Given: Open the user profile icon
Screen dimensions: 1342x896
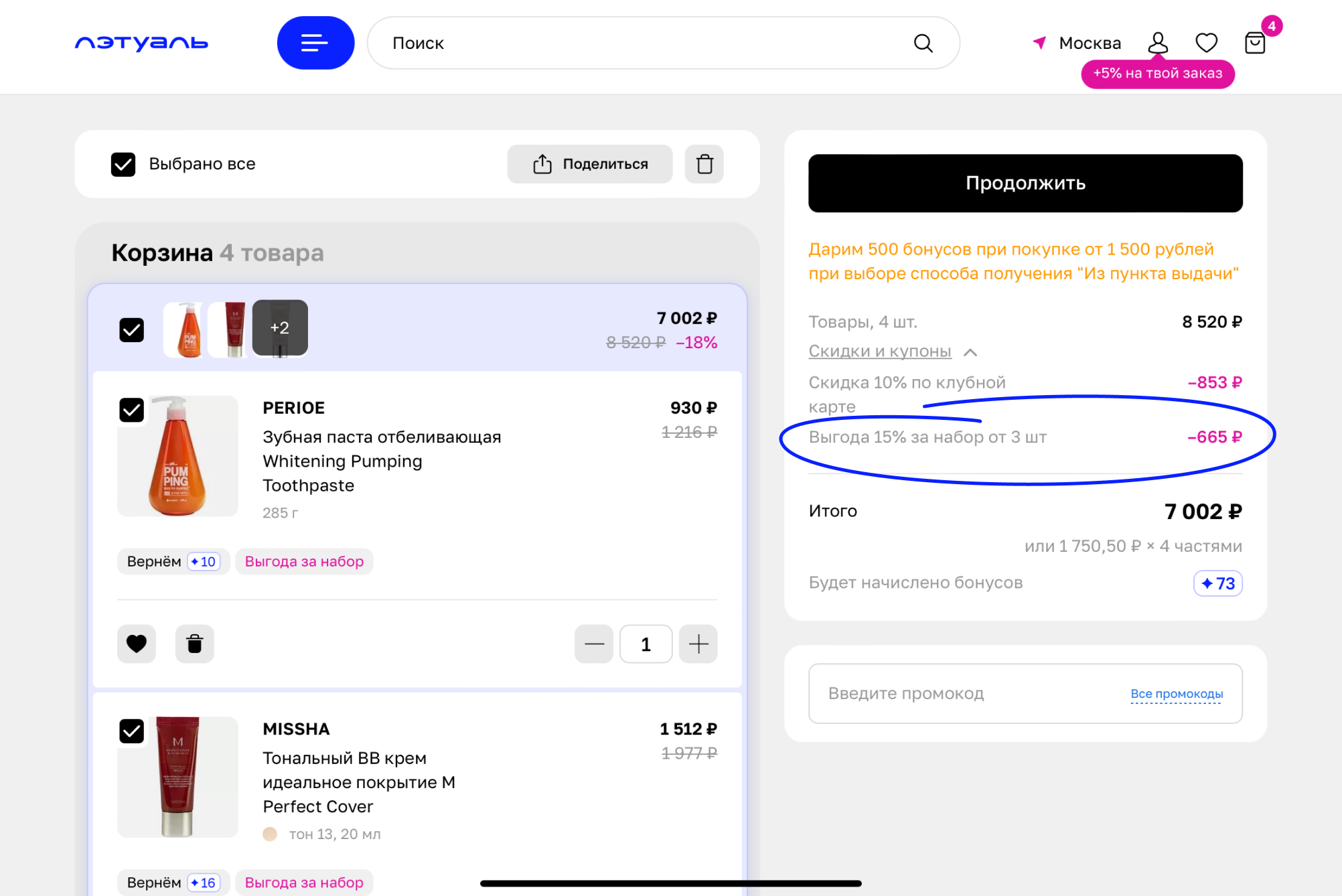Looking at the screenshot, I should tap(1157, 43).
